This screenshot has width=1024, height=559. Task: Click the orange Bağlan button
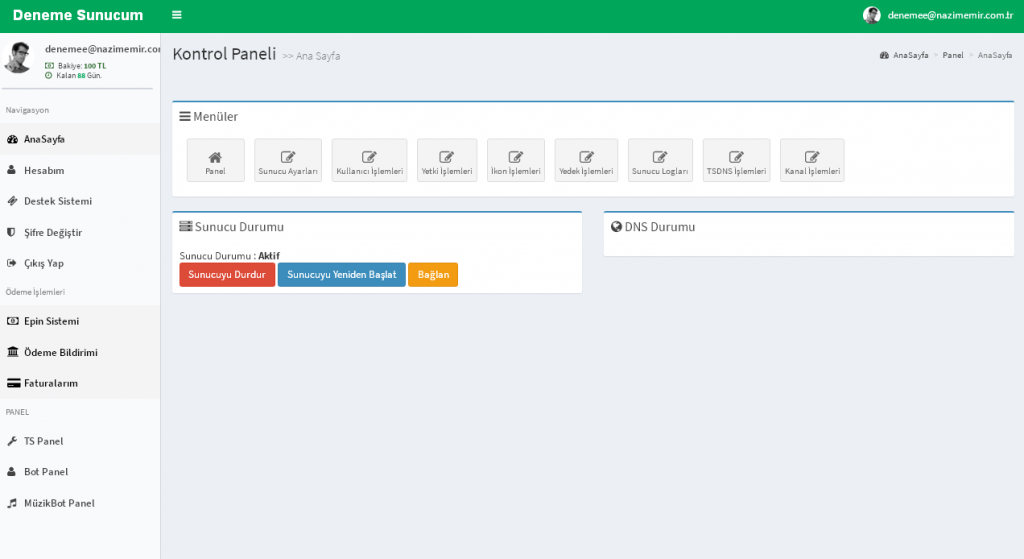pos(433,275)
